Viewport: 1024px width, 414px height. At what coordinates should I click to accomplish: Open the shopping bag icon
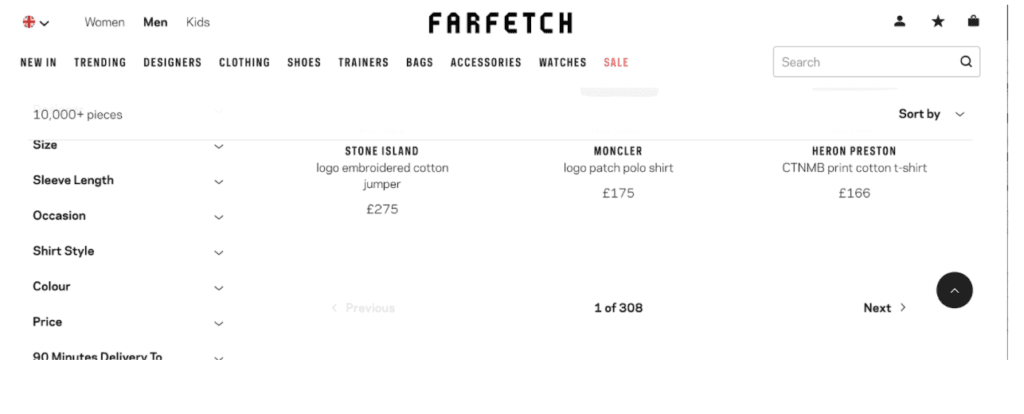[x=973, y=21]
